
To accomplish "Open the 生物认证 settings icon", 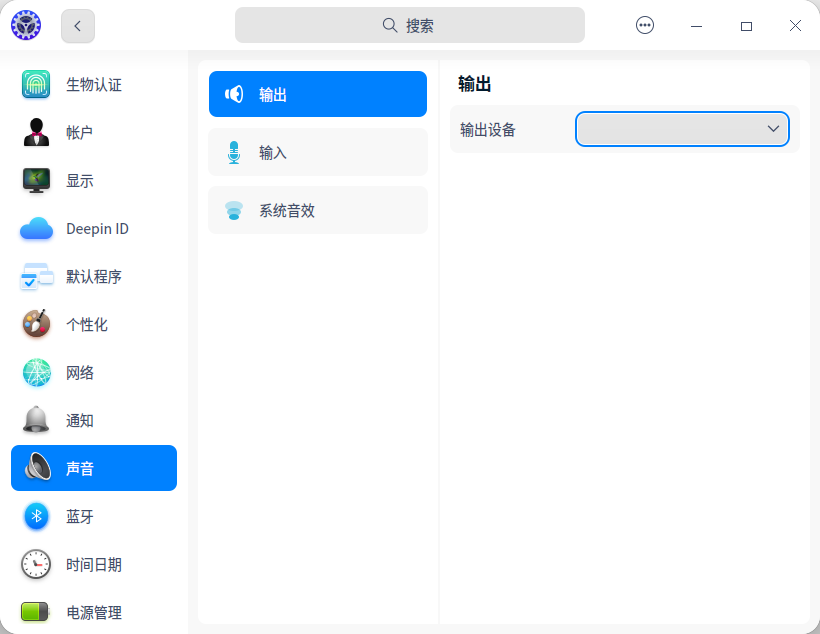I will [x=35, y=85].
